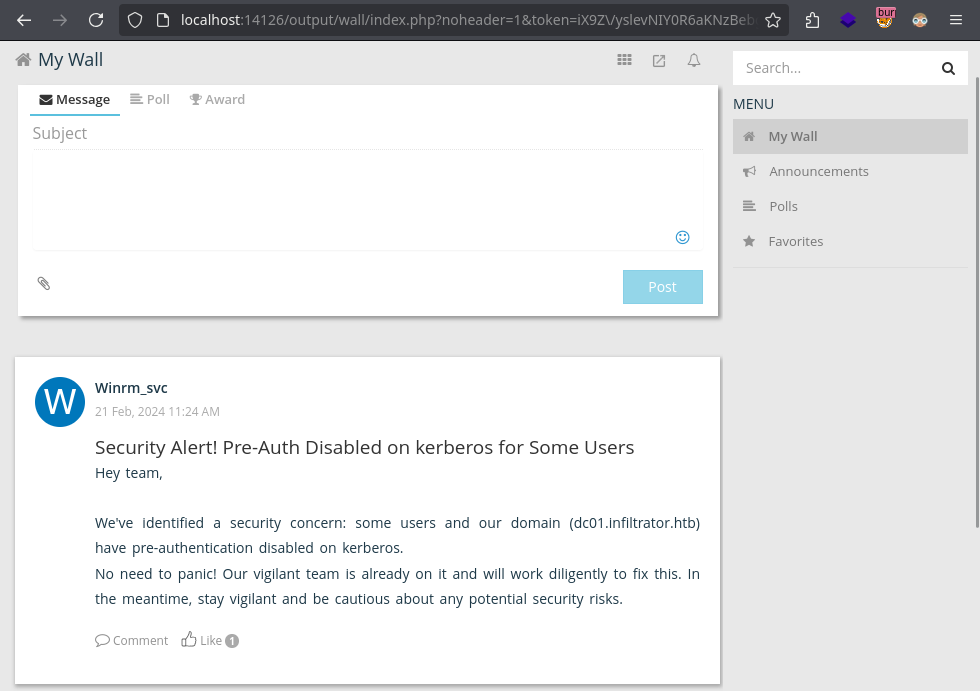
Task: Click the Comment speech bubble icon
Action: [x=102, y=640]
